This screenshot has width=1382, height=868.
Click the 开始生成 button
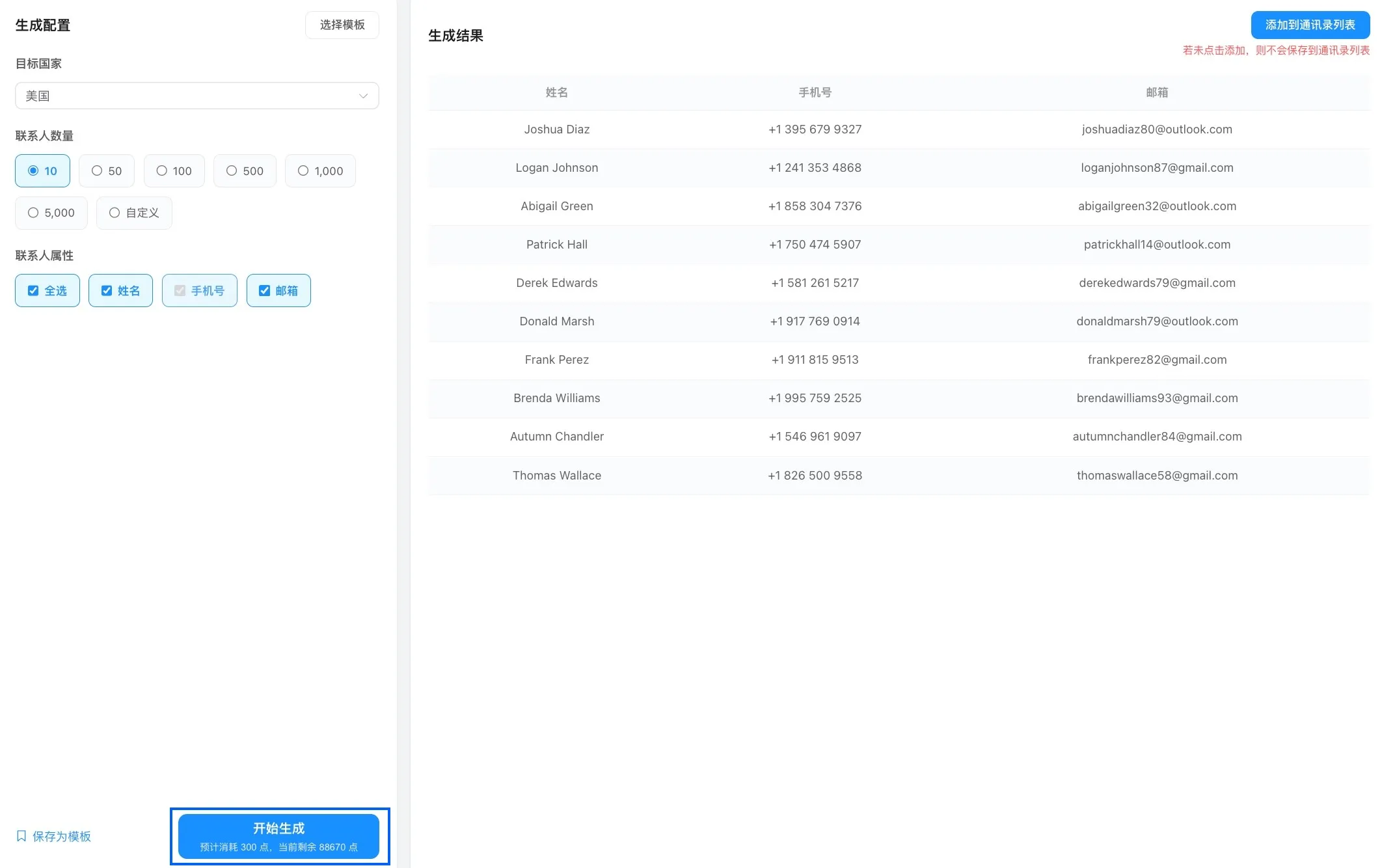[x=278, y=836]
